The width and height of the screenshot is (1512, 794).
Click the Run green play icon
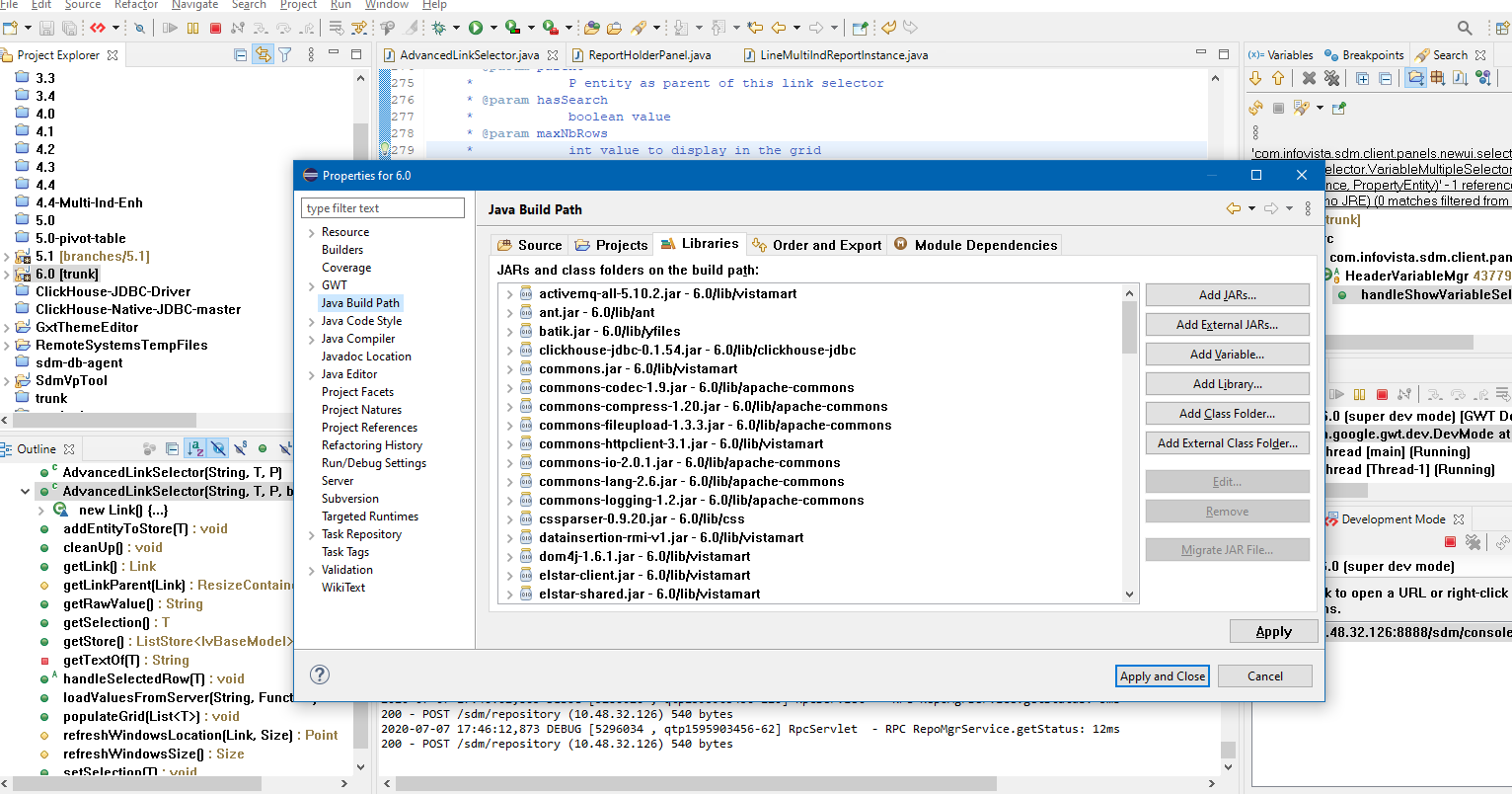[476, 28]
